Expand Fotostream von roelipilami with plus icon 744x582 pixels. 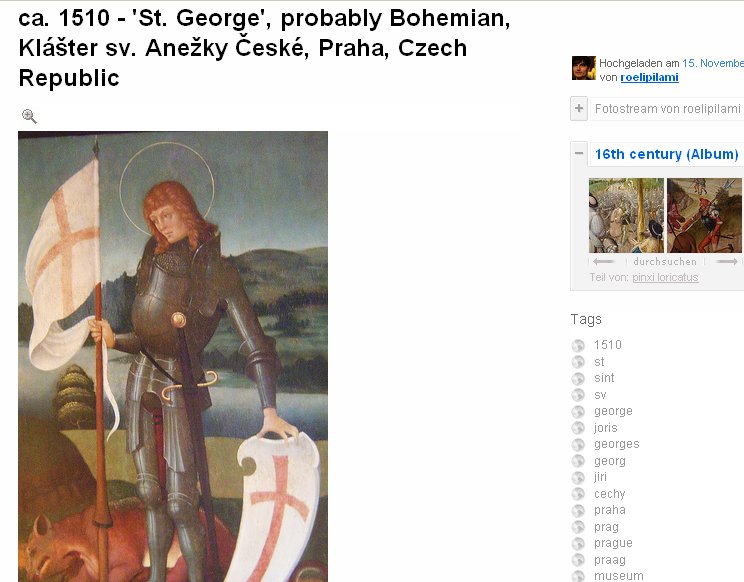[x=579, y=109]
